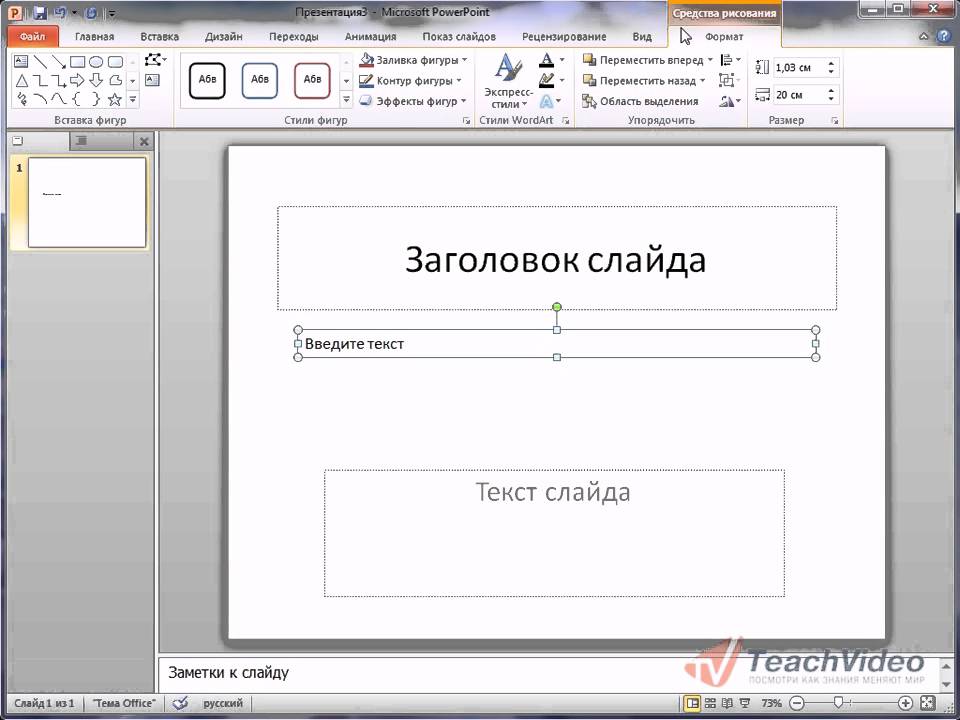This screenshot has width=960, height=720.
Task: Open the Экспресс-стили WordArt gallery
Action: [x=508, y=81]
